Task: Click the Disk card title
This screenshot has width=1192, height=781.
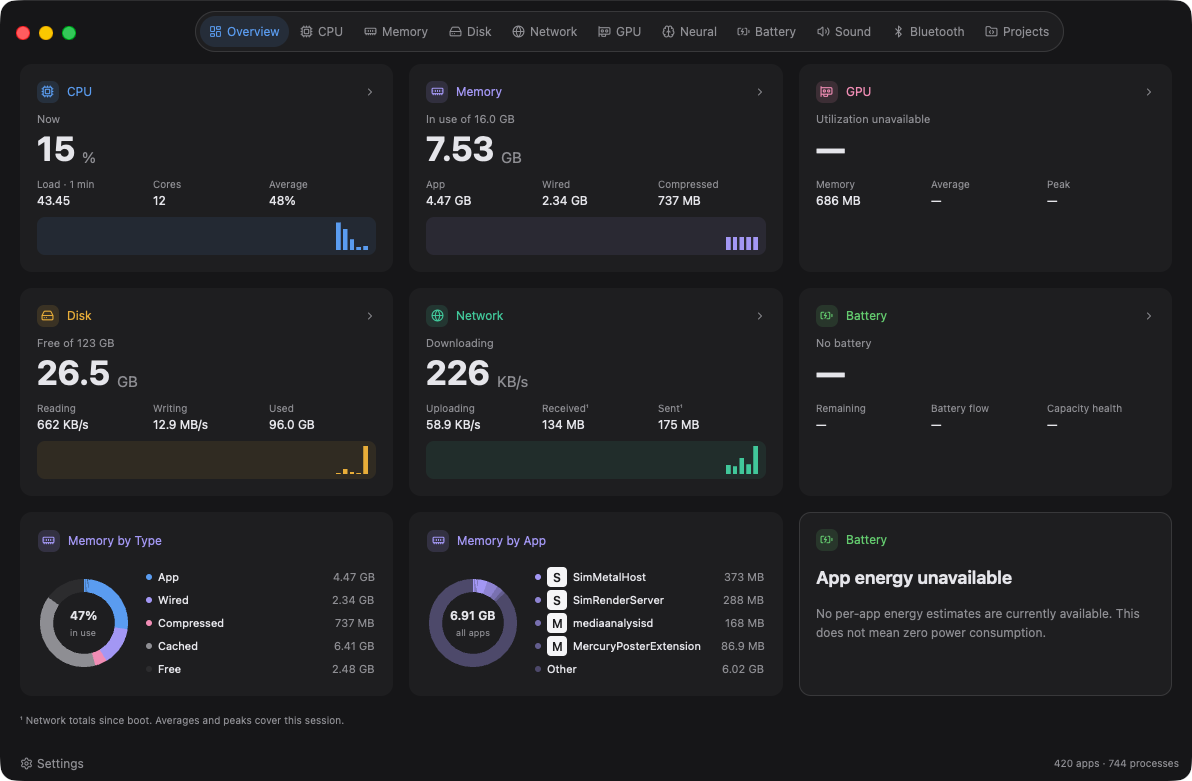Action: [79, 316]
